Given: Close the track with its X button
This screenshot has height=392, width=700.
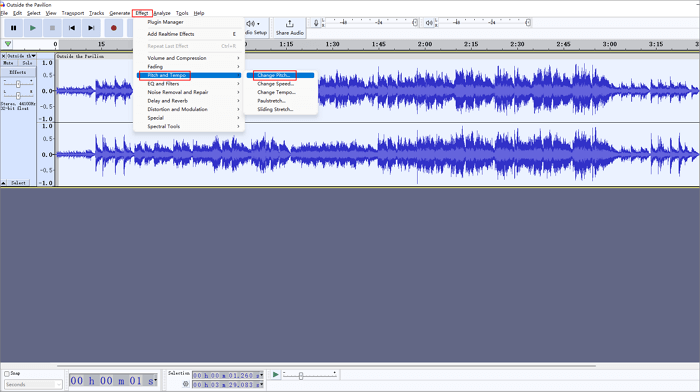Looking at the screenshot, I should [3, 56].
